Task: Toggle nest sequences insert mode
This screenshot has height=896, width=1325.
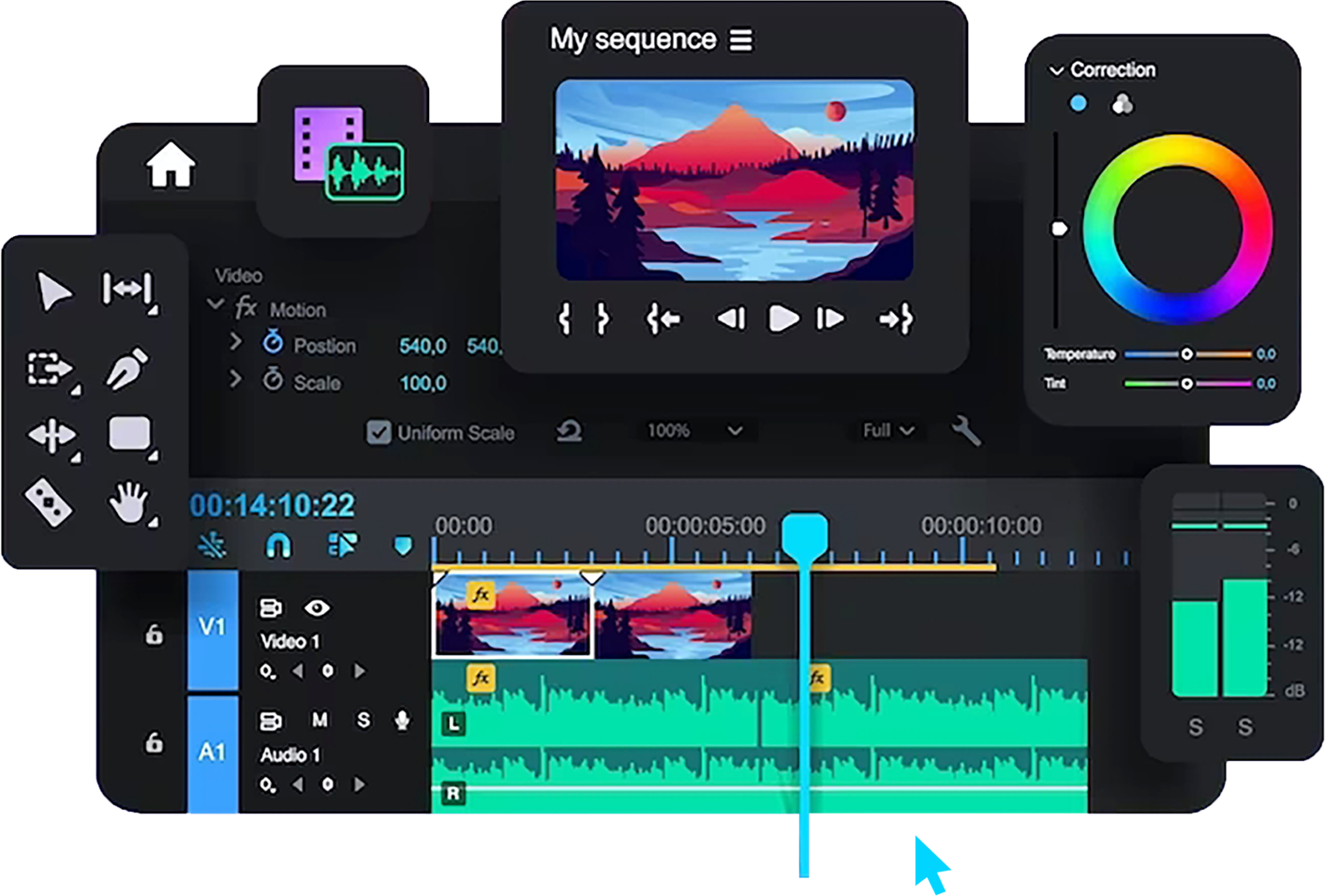Action: click(x=213, y=545)
